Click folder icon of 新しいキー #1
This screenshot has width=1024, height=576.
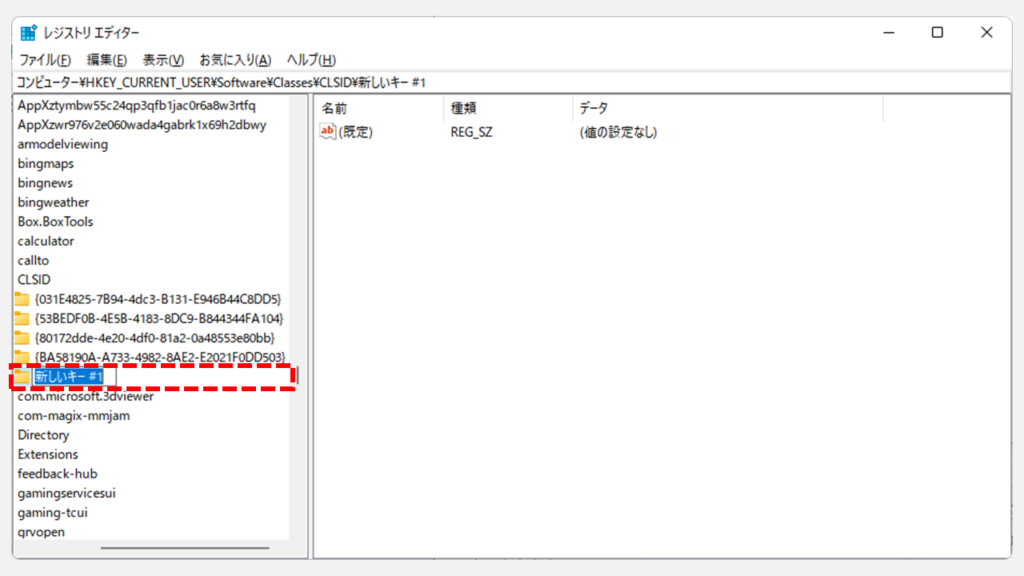(22, 376)
